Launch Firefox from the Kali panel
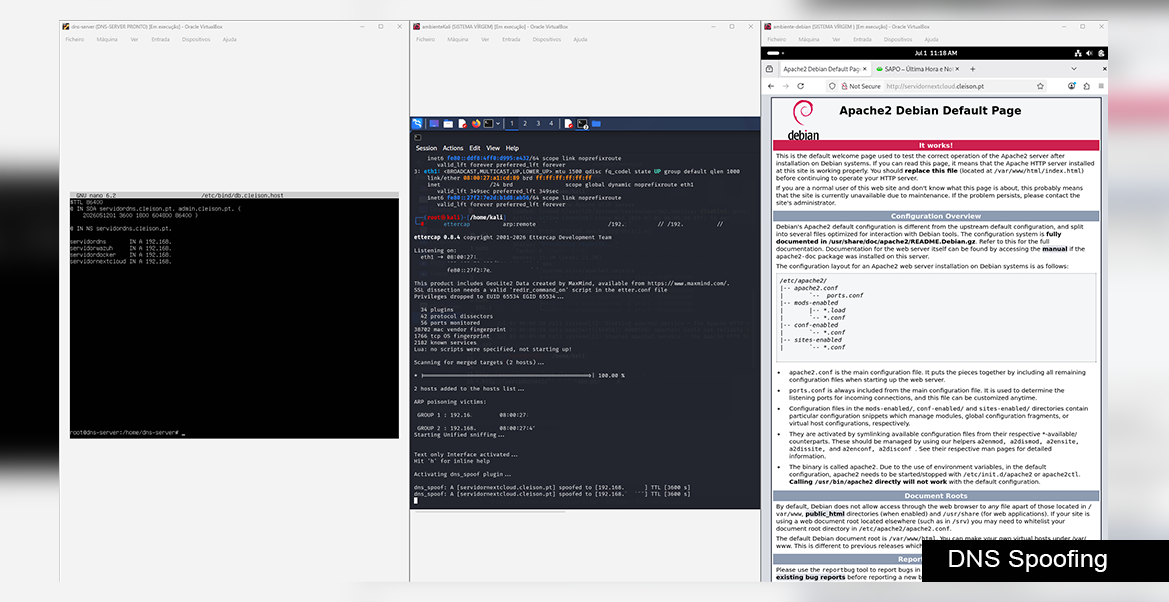Image resolution: width=1169 pixels, height=602 pixels. [x=476, y=124]
